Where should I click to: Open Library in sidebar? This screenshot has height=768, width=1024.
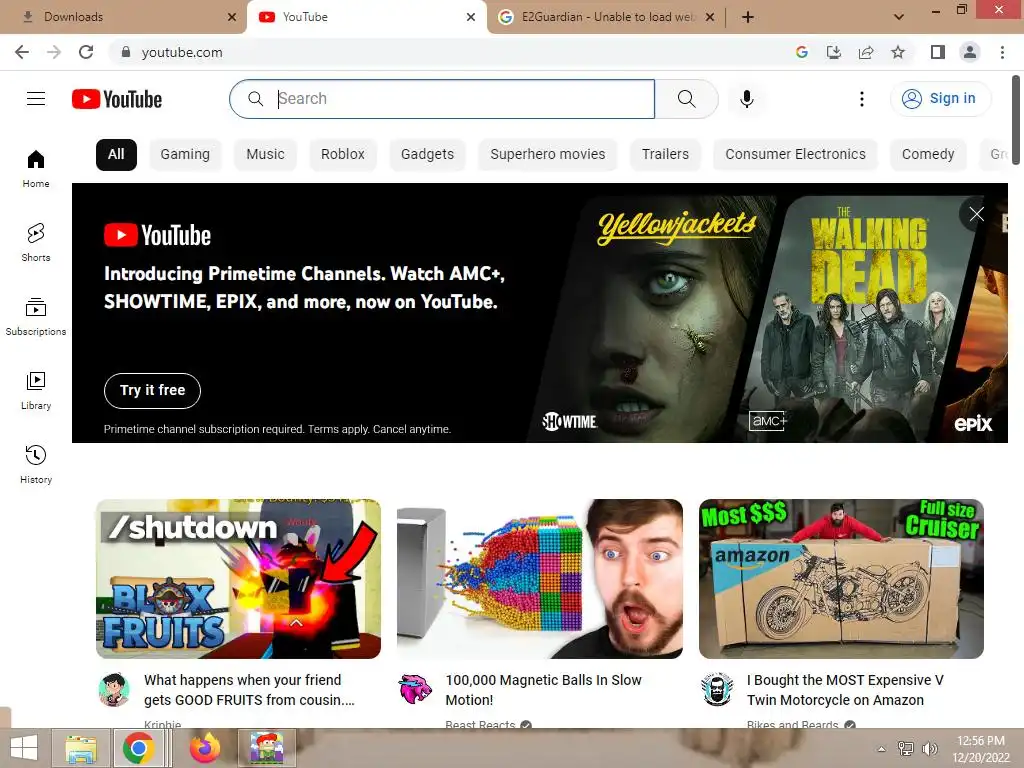coord(36,391)
